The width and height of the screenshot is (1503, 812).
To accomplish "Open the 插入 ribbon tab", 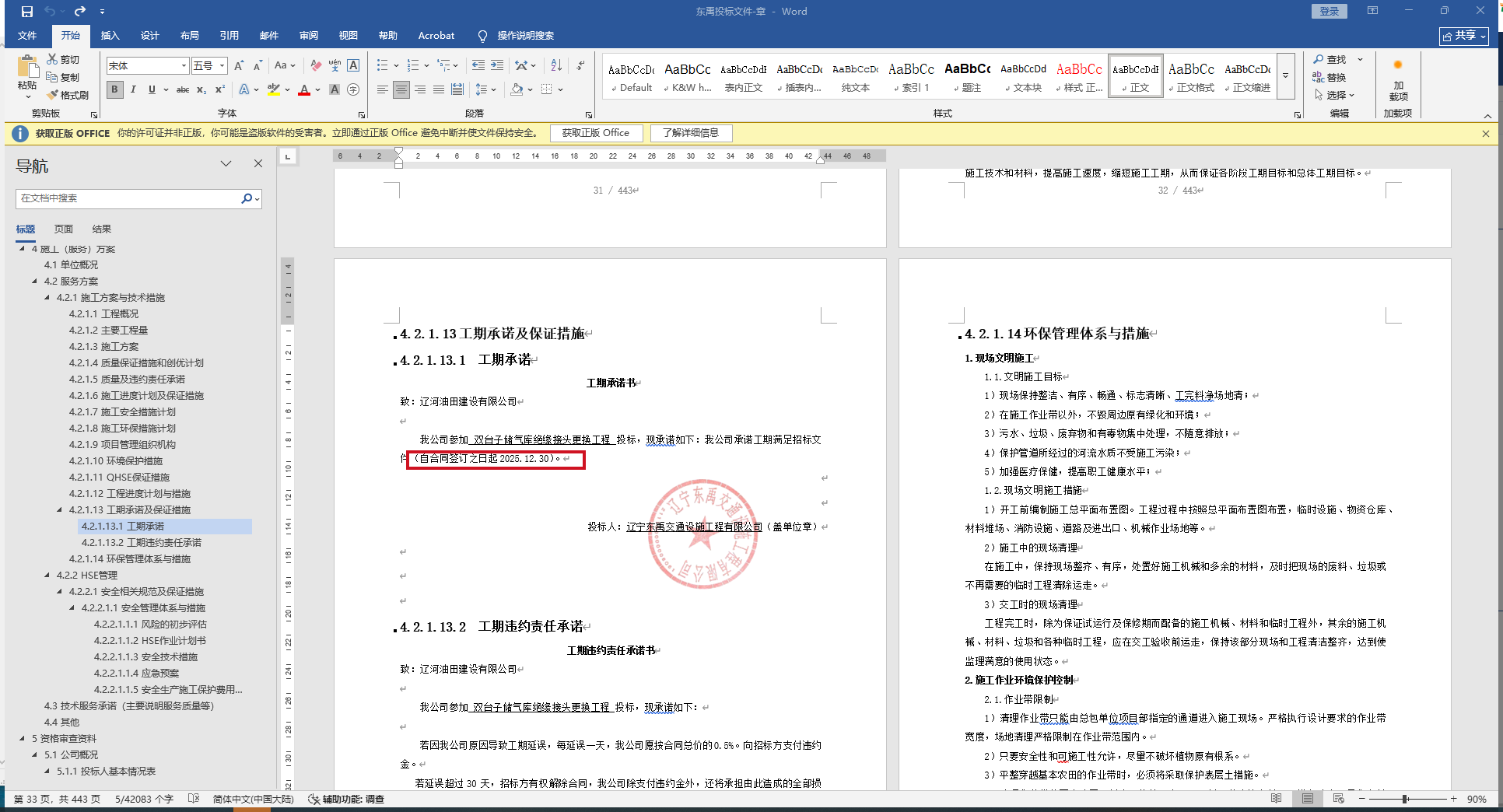I will coord(110,36).
